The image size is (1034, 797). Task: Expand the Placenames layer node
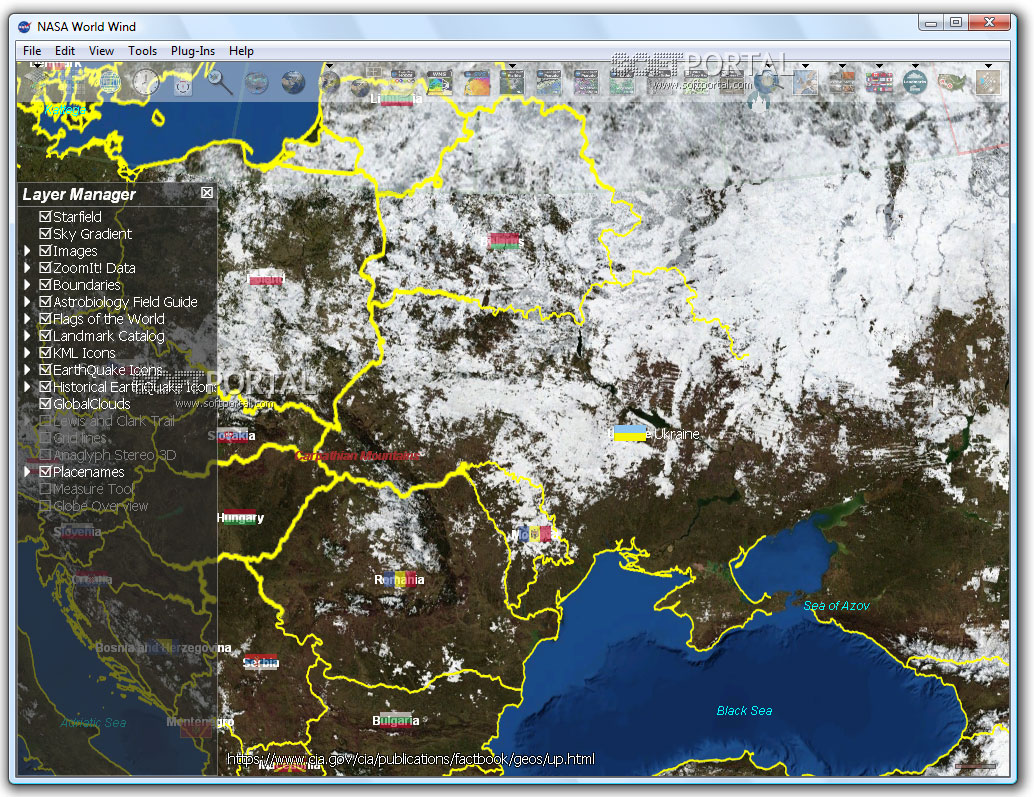[27, 471]
